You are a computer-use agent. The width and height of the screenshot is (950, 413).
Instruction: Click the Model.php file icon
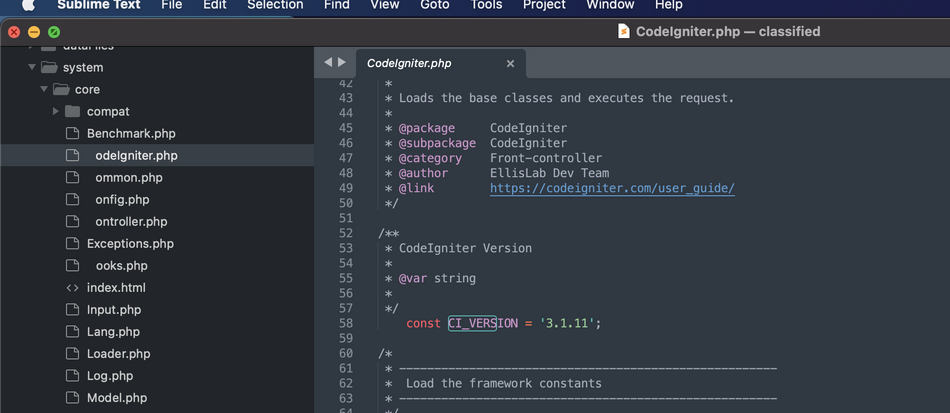point(73,398)
